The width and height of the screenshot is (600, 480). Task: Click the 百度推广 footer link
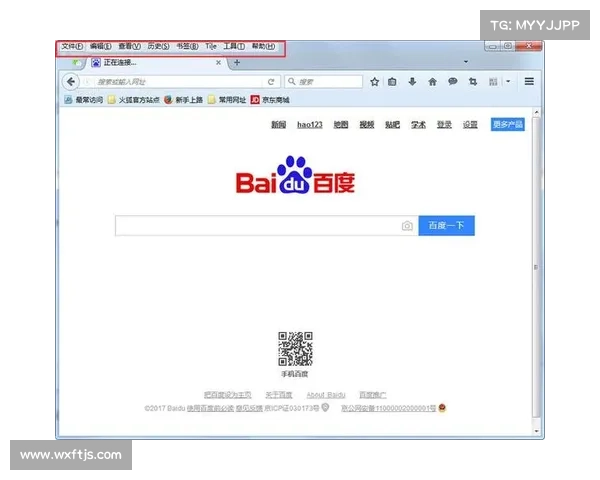coord(373,395)
